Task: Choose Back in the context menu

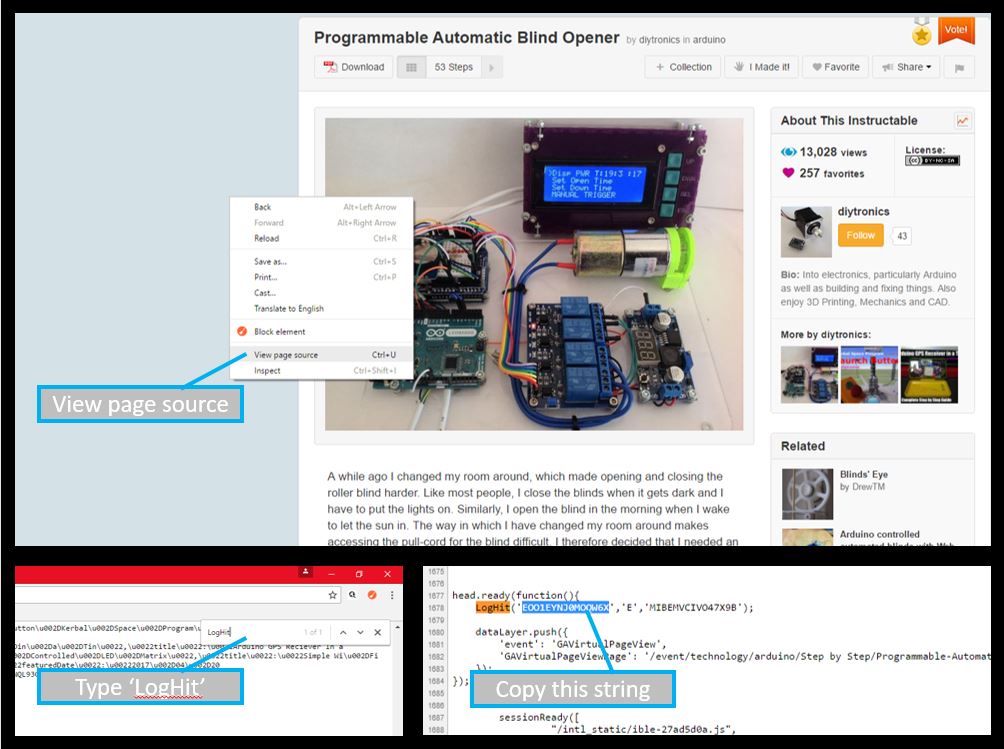Action: coord(321,207)
